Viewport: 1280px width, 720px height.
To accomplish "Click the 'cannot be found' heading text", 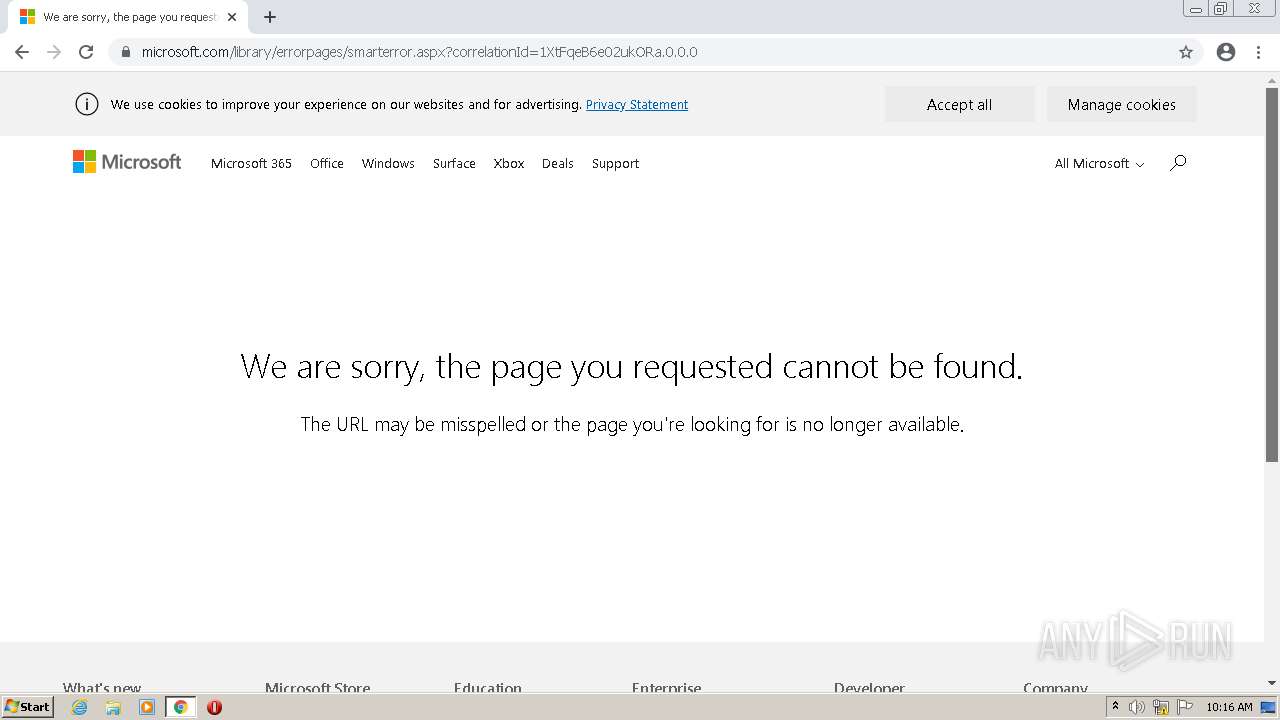I will 631,366.
